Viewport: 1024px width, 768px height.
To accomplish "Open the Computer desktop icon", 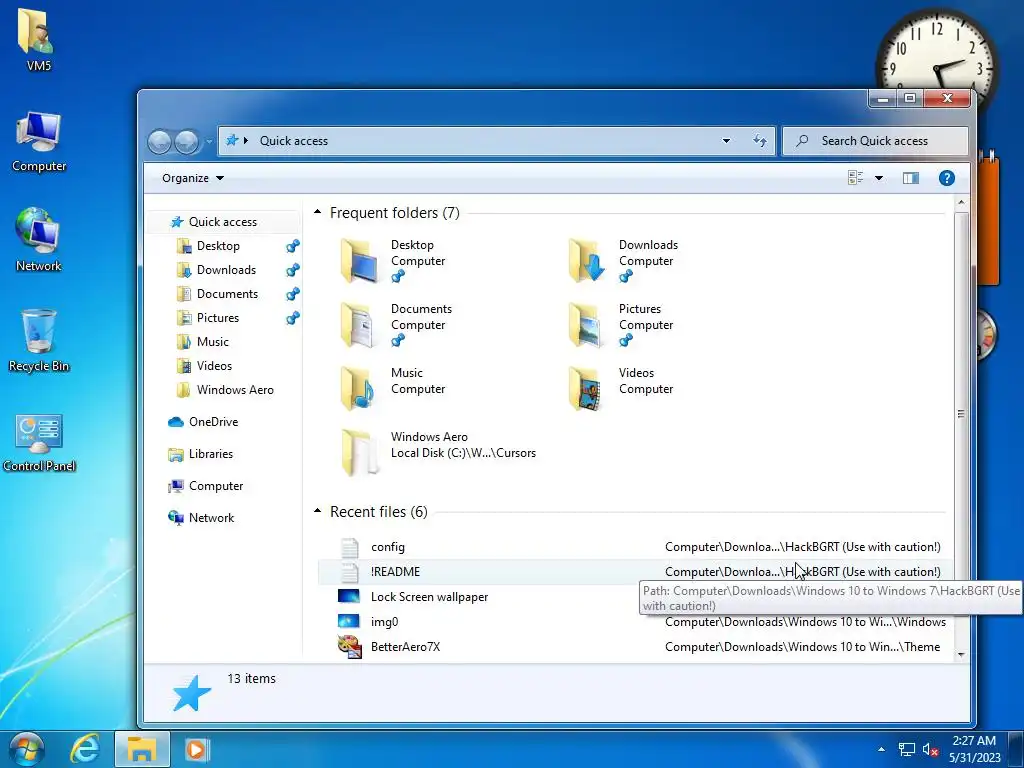I will [x=39, y=141].
